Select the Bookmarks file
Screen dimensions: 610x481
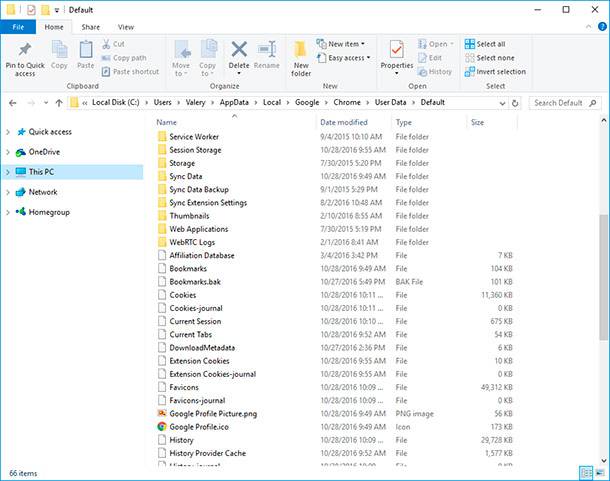[188, 269]
